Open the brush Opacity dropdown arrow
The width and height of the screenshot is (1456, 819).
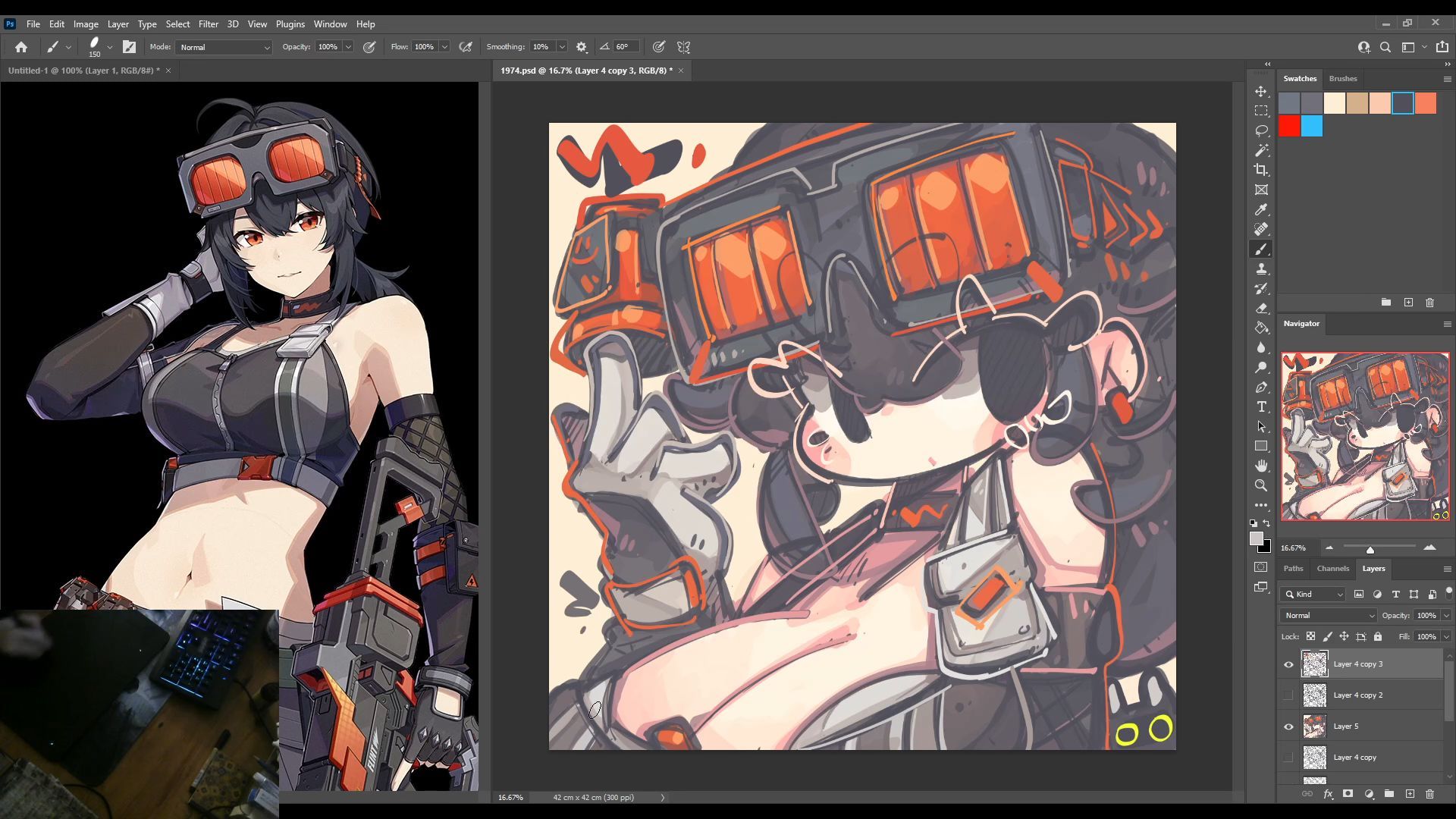(x=348, y=47)
